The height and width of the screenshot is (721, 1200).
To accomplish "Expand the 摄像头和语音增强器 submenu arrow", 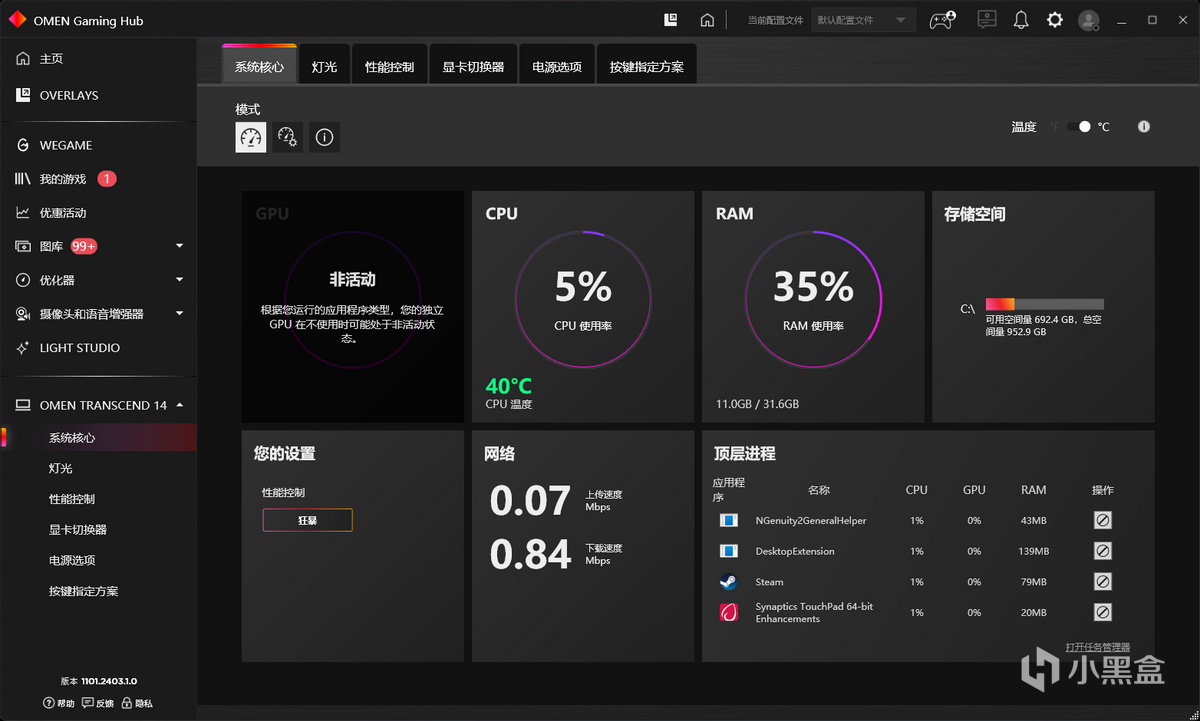I will [180, 314].
